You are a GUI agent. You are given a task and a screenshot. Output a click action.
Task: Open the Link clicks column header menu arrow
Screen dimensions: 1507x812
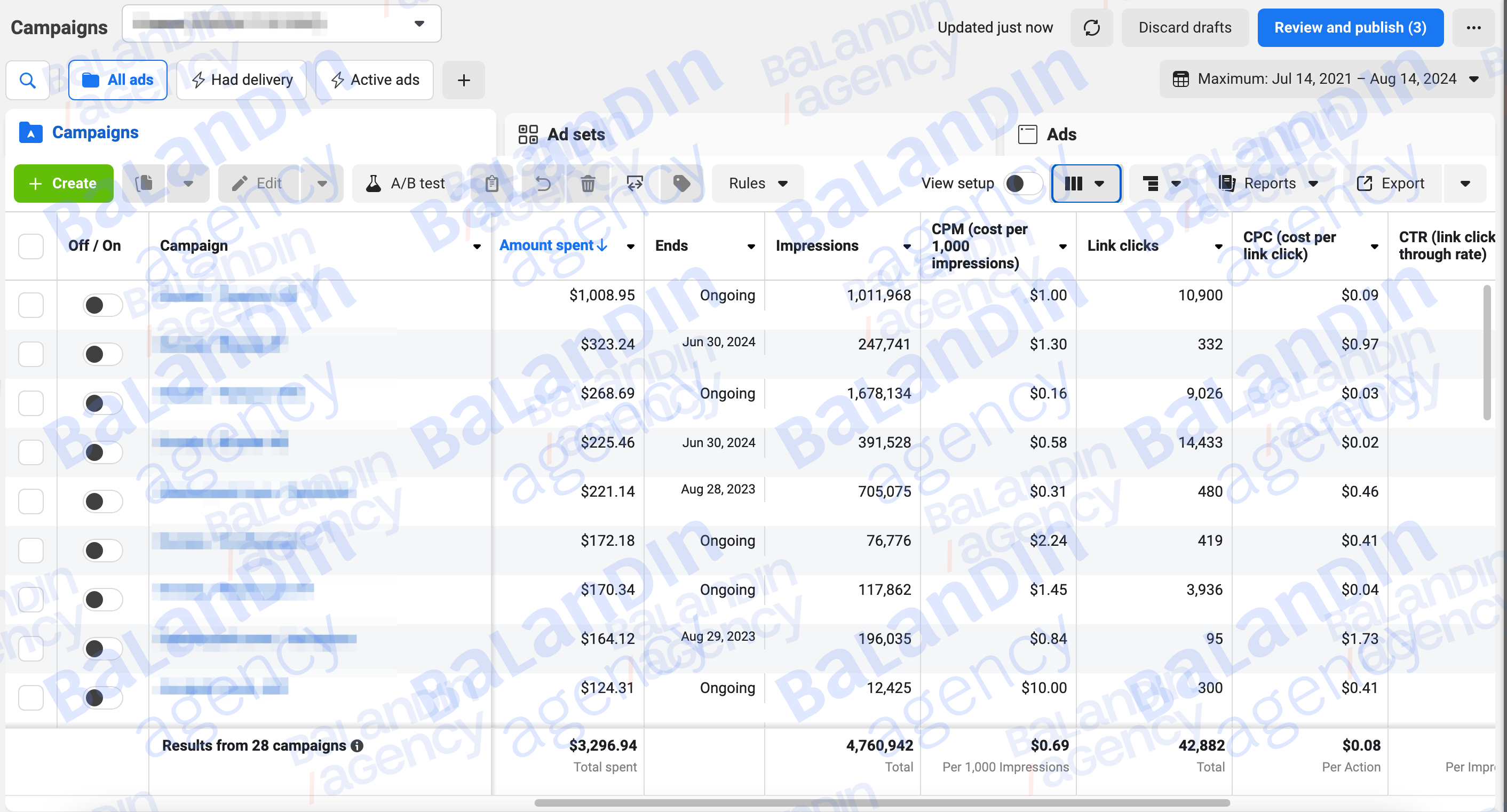(1219, 246)
